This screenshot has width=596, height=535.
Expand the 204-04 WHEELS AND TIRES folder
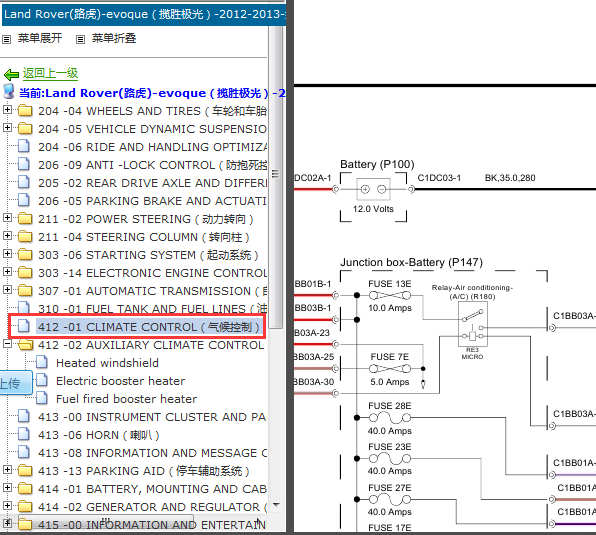[x=7, y=109]
